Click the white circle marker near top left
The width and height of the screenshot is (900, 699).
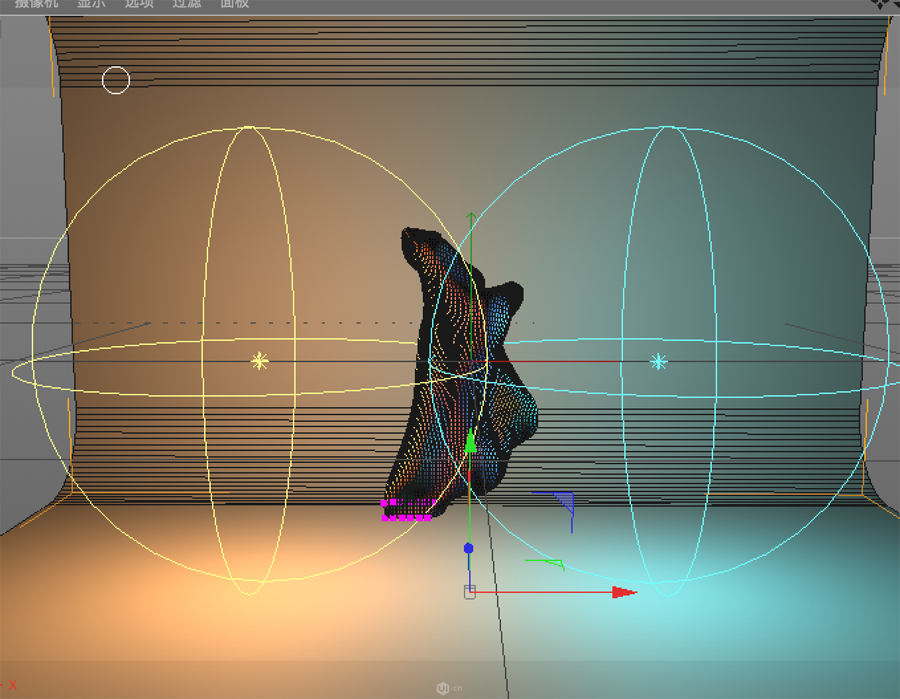coord(115,80)
